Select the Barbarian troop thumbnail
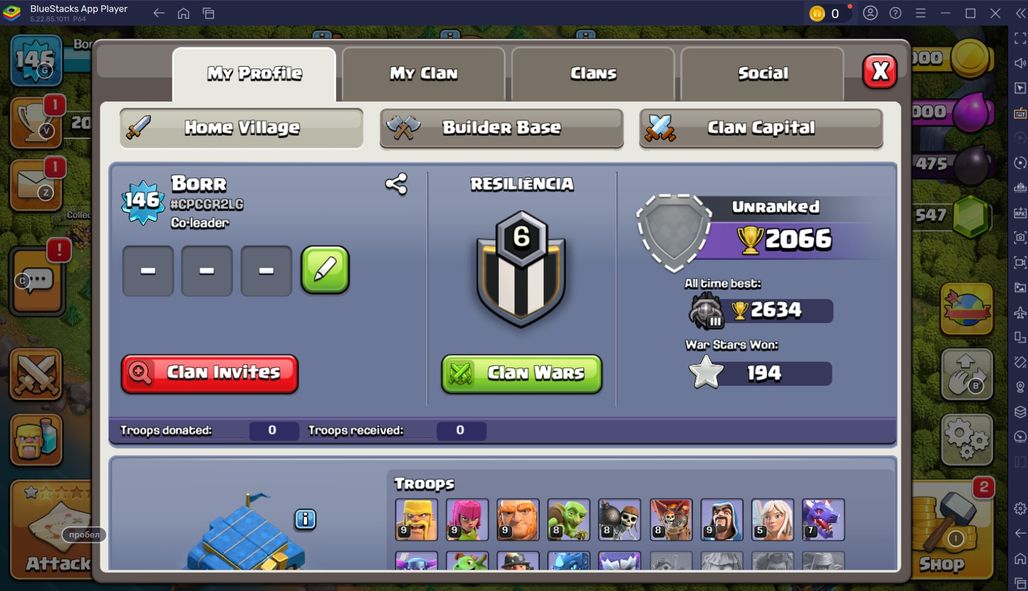The width and height of the screenshot is (1028, 591). (416, 519)
